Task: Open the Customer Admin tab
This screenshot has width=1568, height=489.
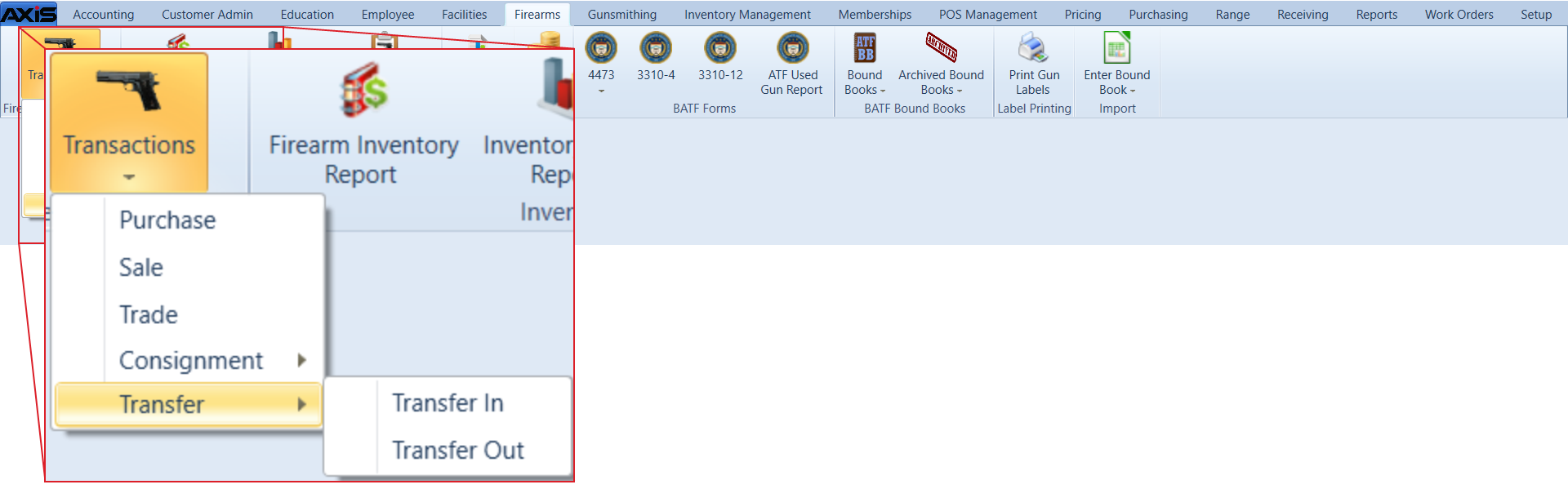Action: click(x=207, y=14)
